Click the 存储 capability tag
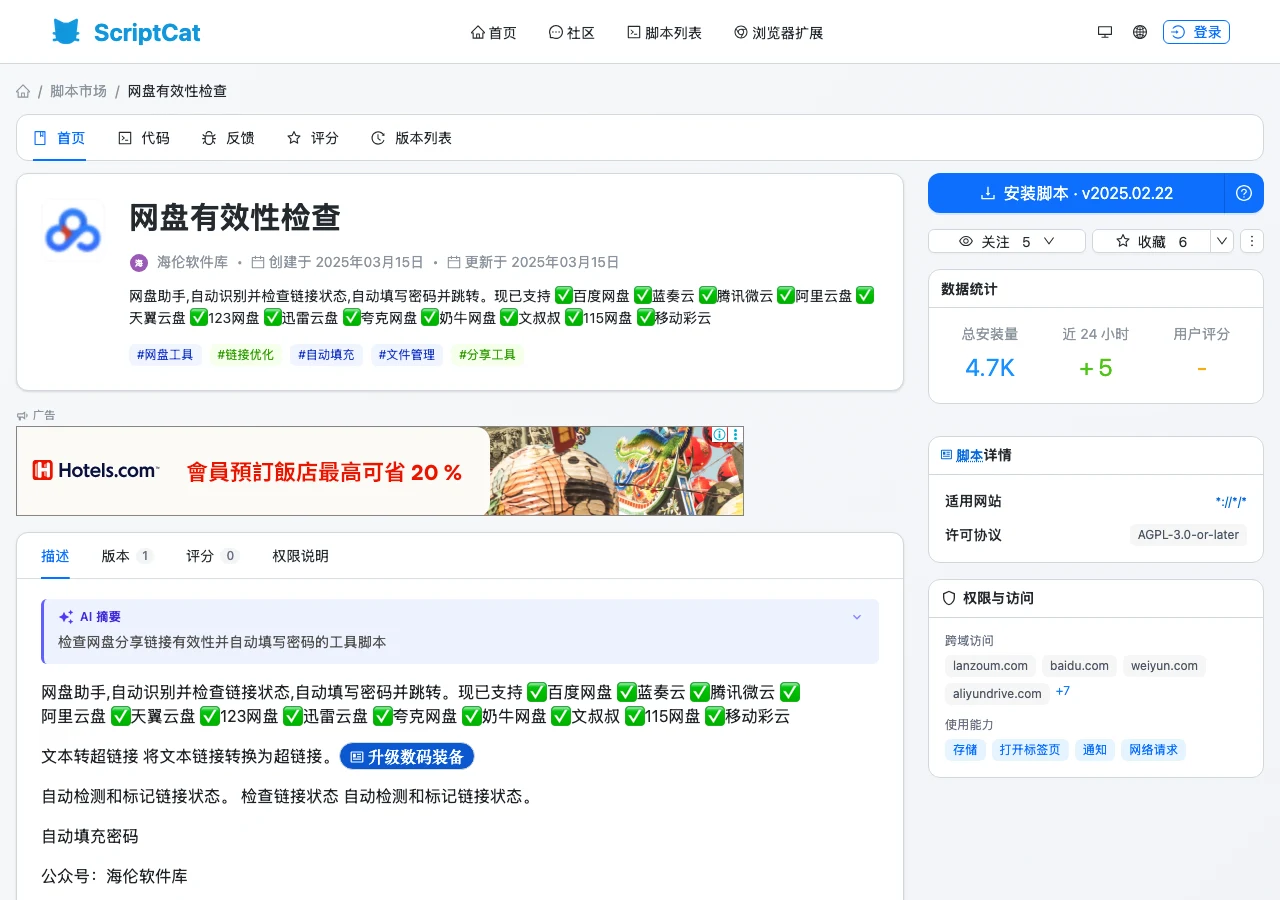Viewport: 1280px width, 900px height. (x=966, y=750)
